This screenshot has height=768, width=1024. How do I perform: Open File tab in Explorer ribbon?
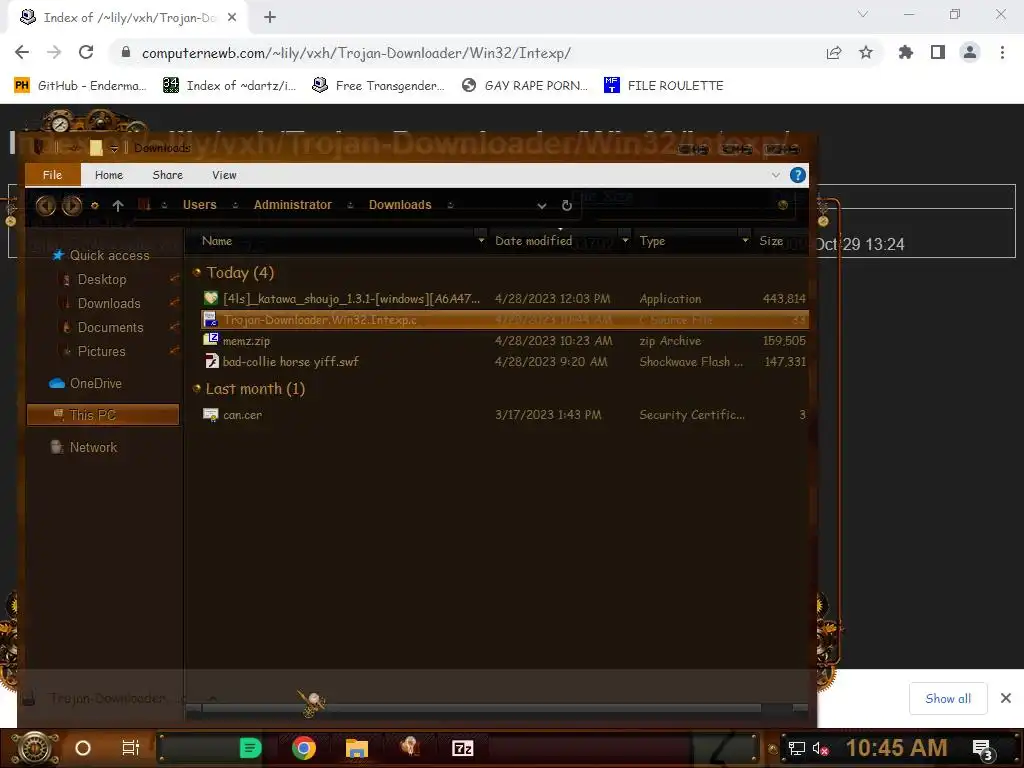tap(52, 175)
